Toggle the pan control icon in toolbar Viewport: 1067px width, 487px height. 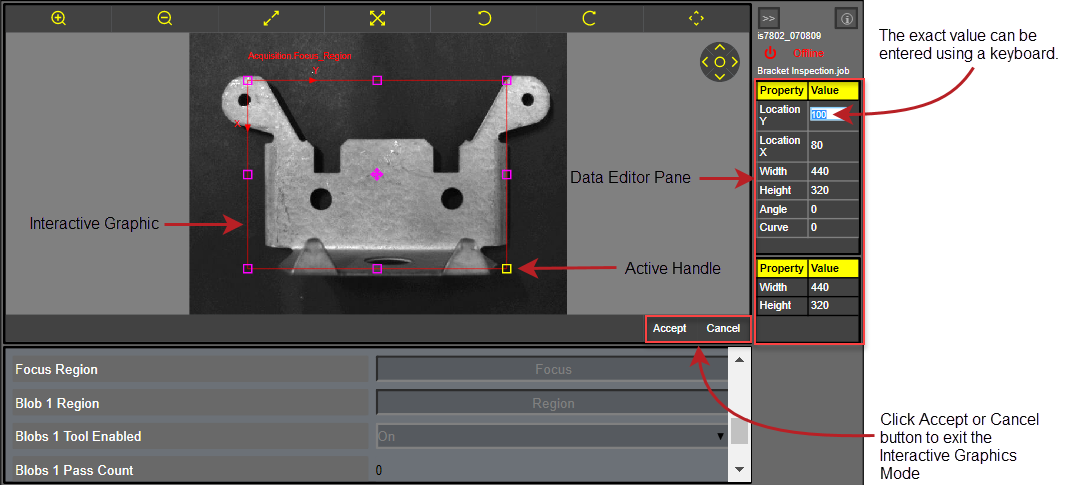point(696,18)
